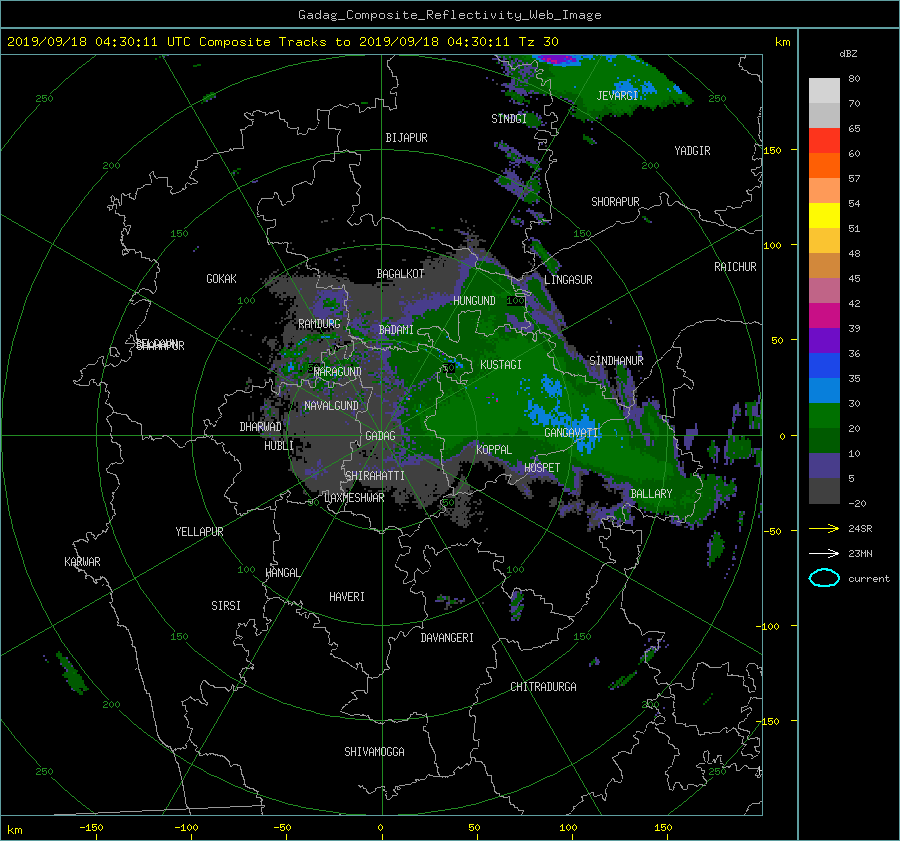Click the LINGASUR city label
This screenshot has height=841, width=900.
click(x=568, y=280)
